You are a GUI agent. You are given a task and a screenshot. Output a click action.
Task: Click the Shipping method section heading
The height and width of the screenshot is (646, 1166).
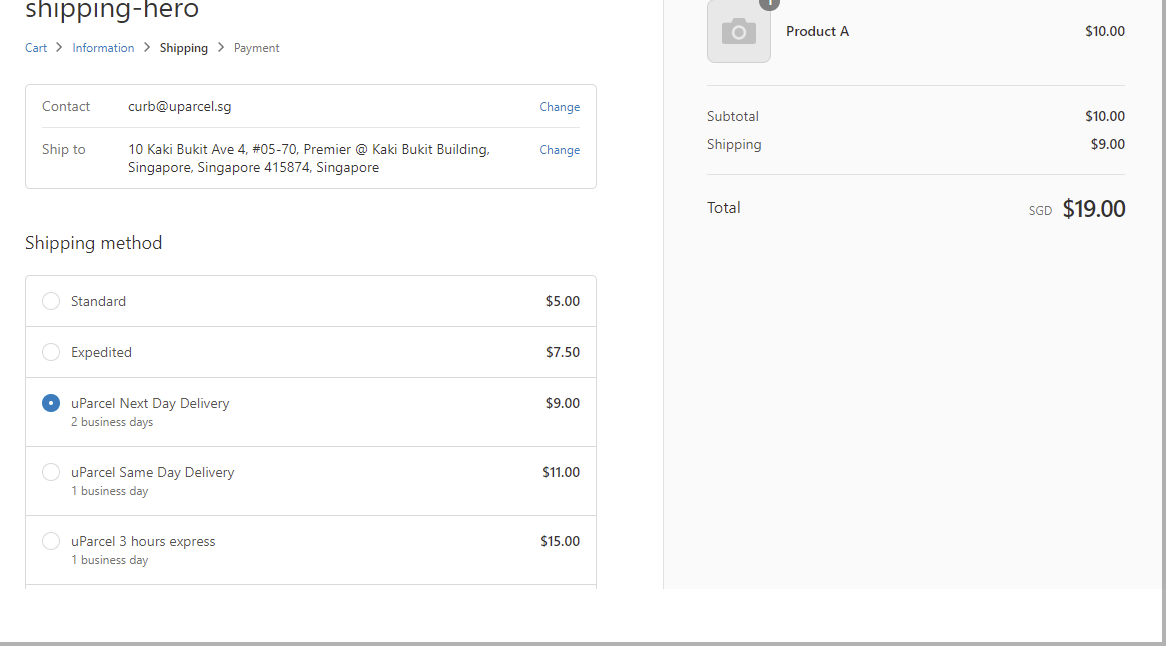tap(93, 242)
